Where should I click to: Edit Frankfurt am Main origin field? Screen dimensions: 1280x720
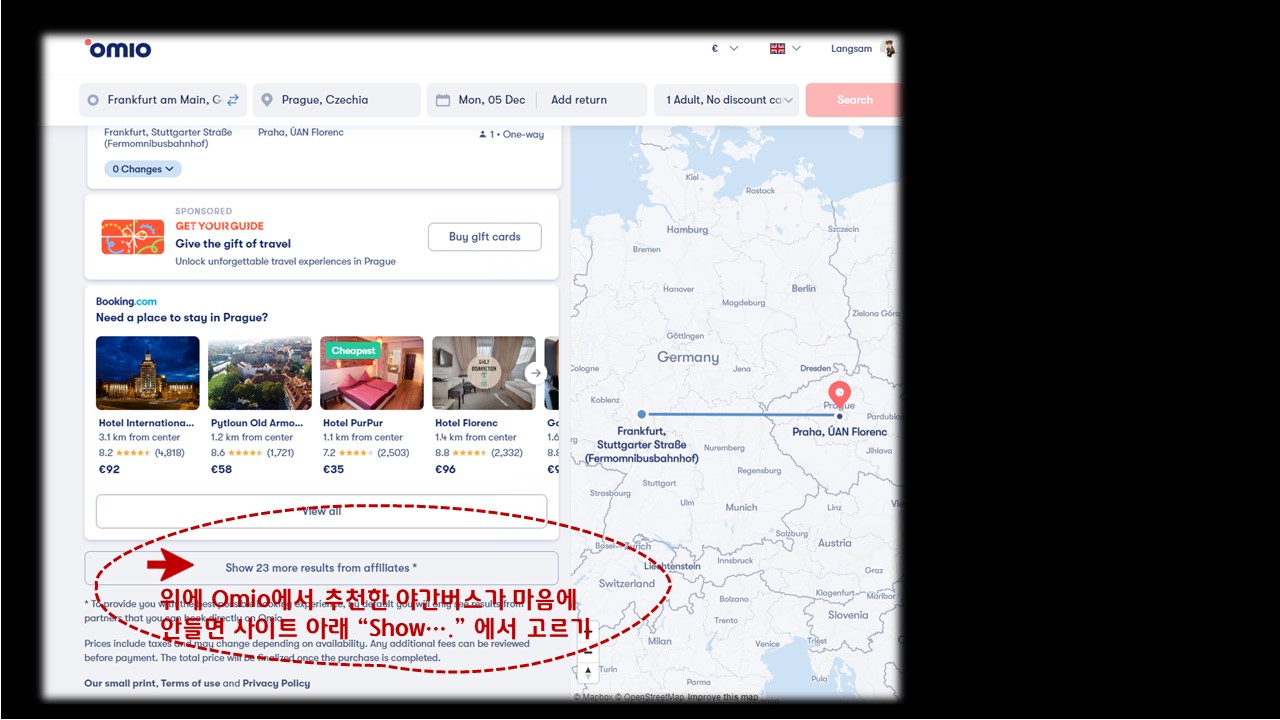pyautogui.click(x=163, y=100)
